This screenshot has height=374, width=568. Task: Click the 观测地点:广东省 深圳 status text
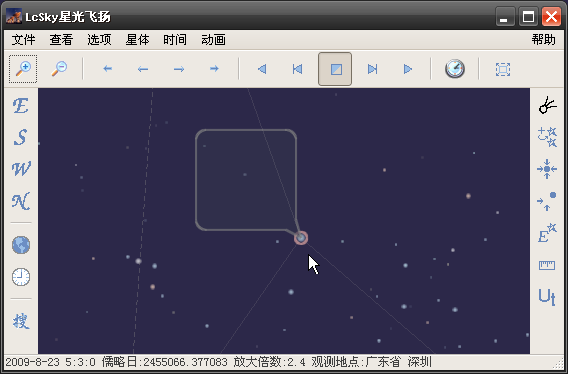pos(372,362)
